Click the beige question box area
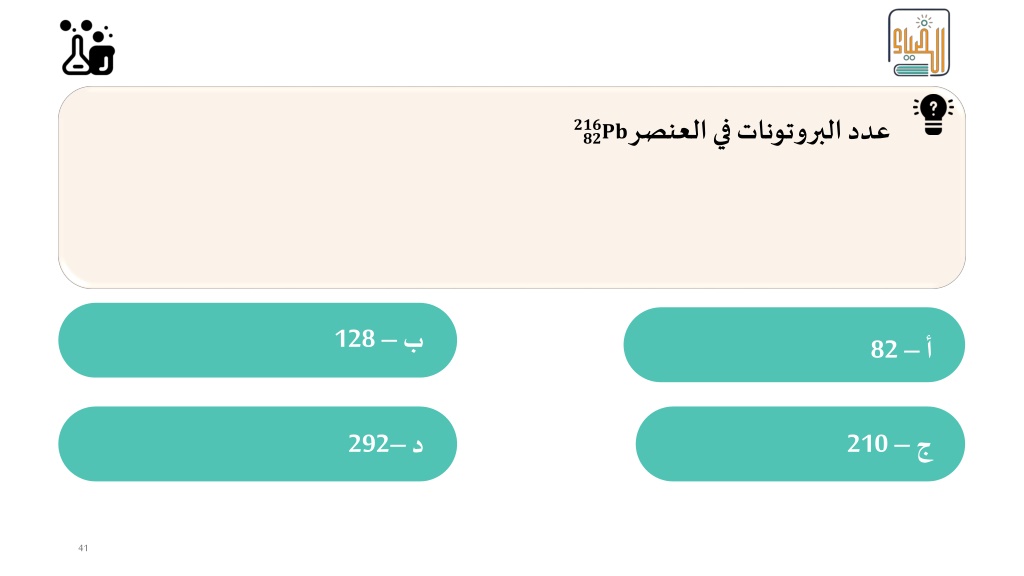 click(x=511, y=187)
